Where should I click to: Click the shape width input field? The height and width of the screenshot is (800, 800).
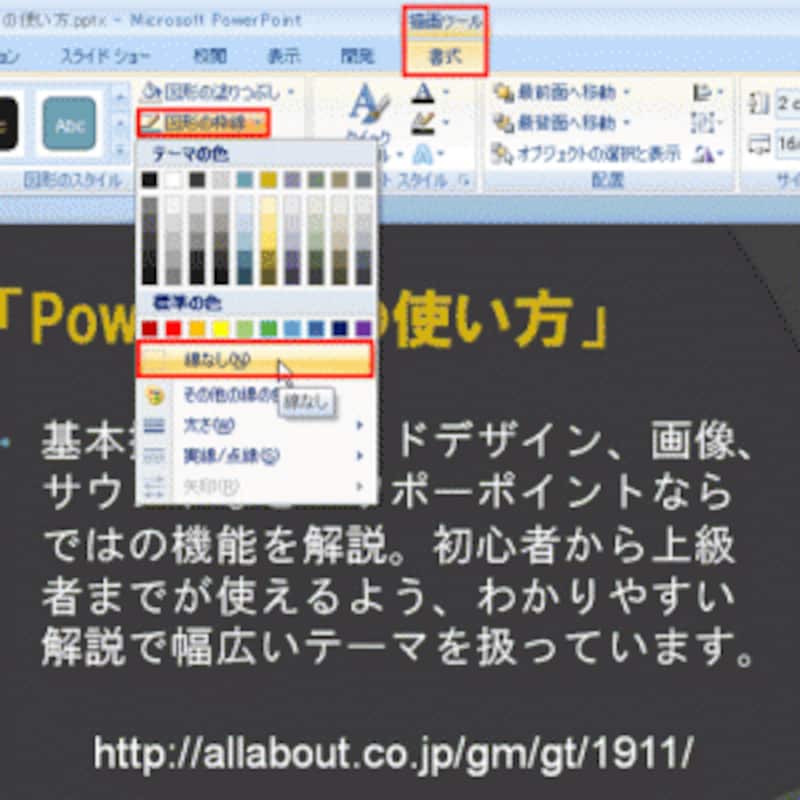[787, 144]
